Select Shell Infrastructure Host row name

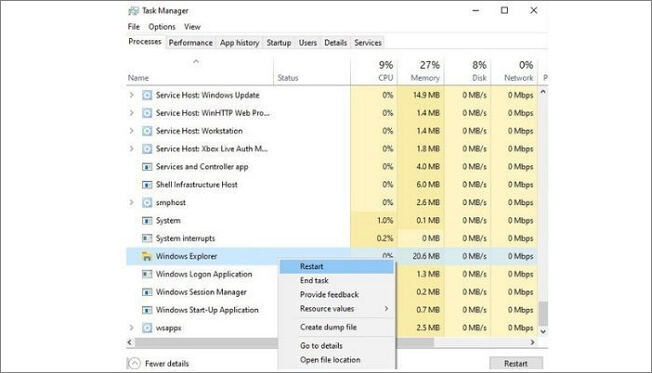(x=197, y=185)
